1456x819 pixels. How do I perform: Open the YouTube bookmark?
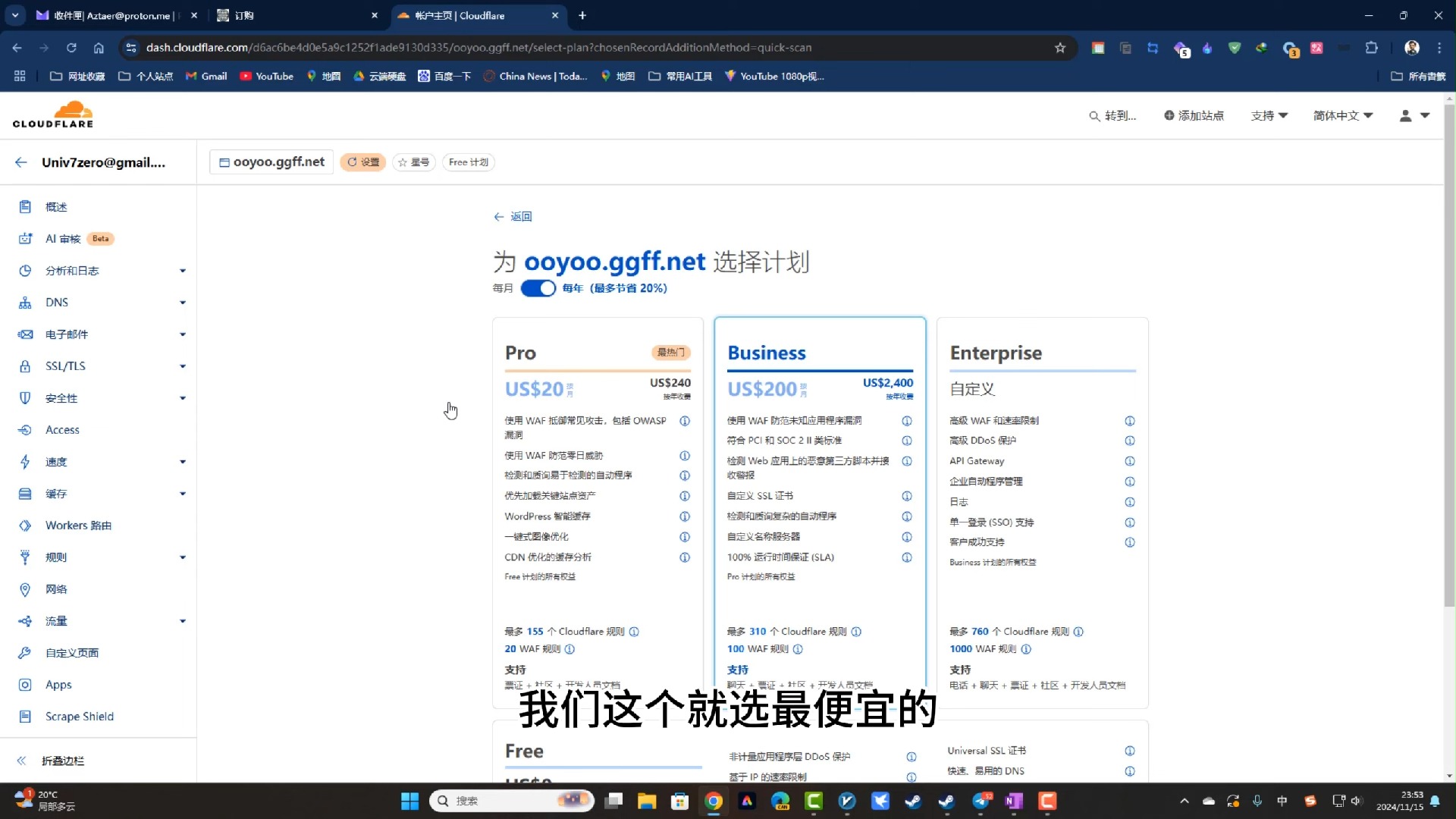tap(266, 76)
